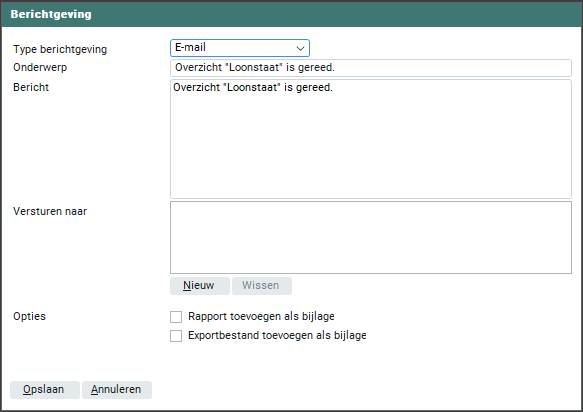
Task: Click blank area inside the Bericht message box
Action: pos(371,149)
